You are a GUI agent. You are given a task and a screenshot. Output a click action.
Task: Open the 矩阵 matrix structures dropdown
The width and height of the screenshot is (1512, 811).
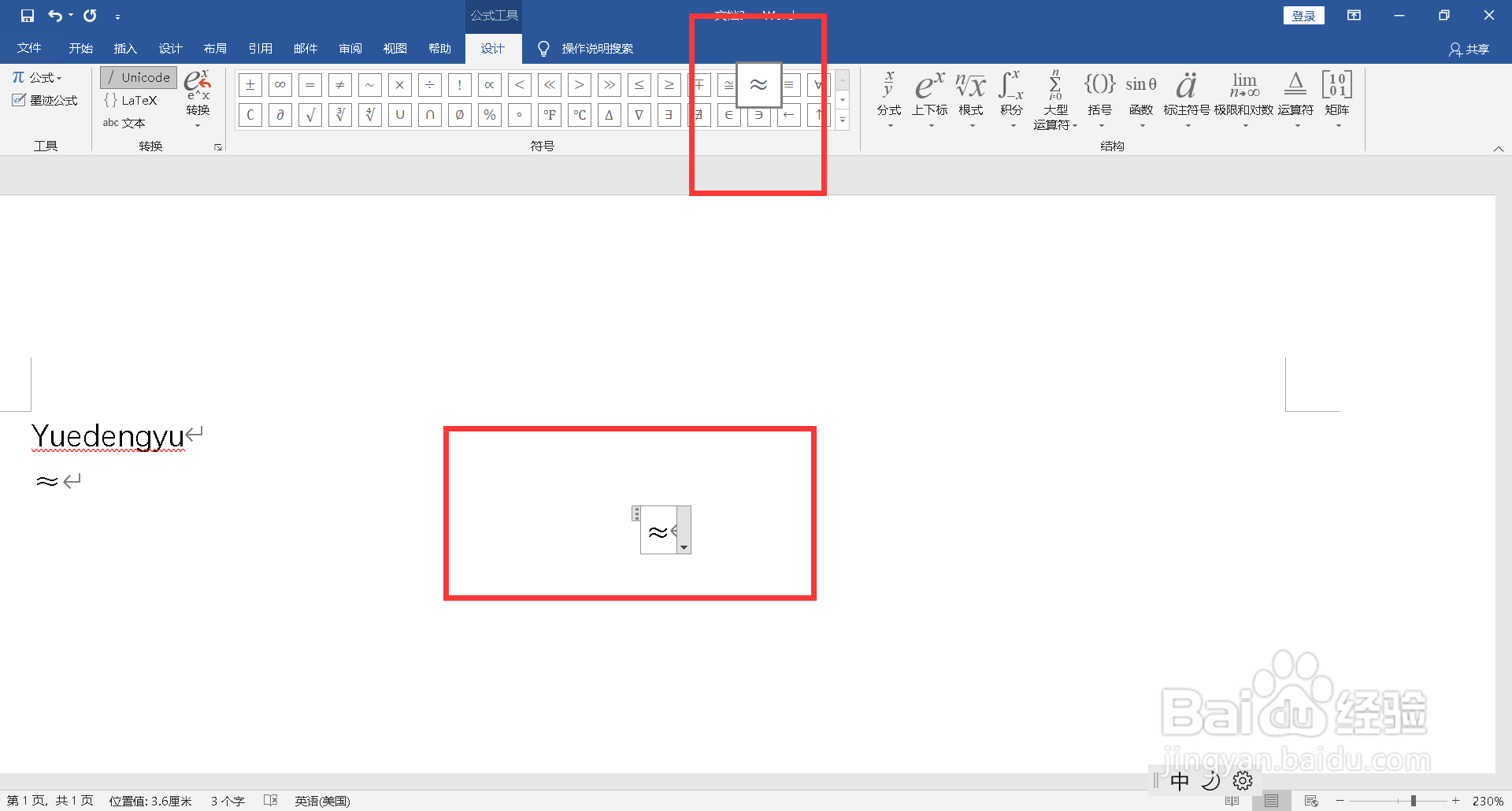[1337, 98]
